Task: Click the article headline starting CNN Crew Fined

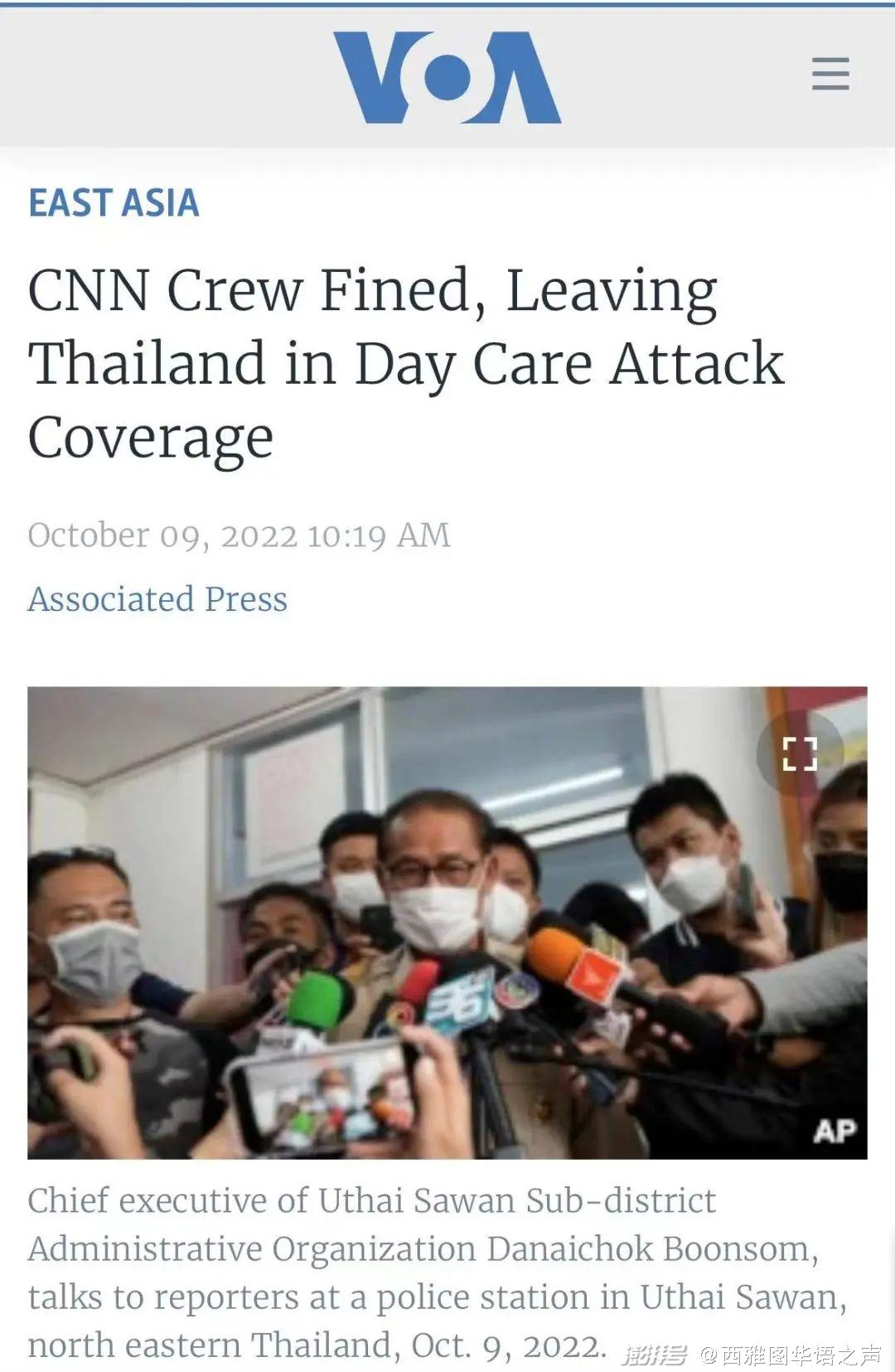Action: pyautogui.click(x=406, y=363)
